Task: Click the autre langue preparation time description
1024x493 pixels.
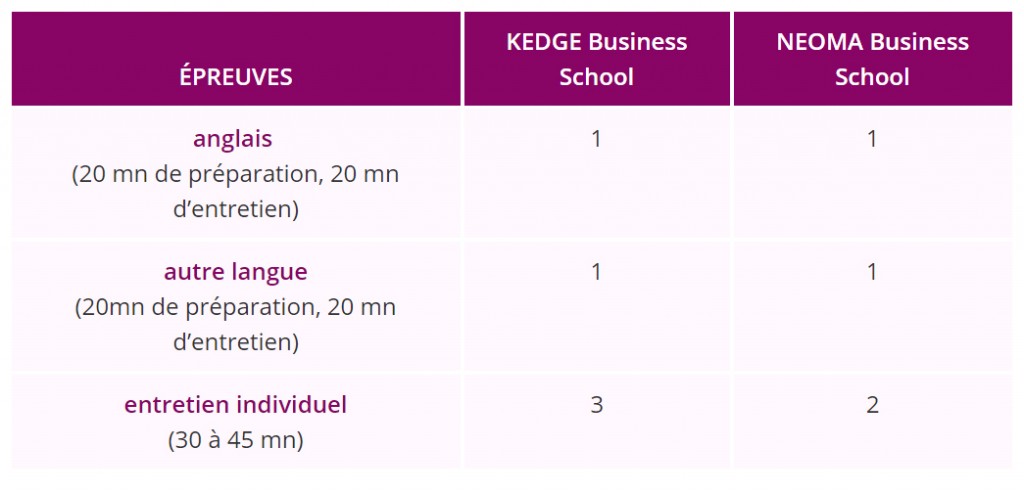Action: tap(236, 325)
